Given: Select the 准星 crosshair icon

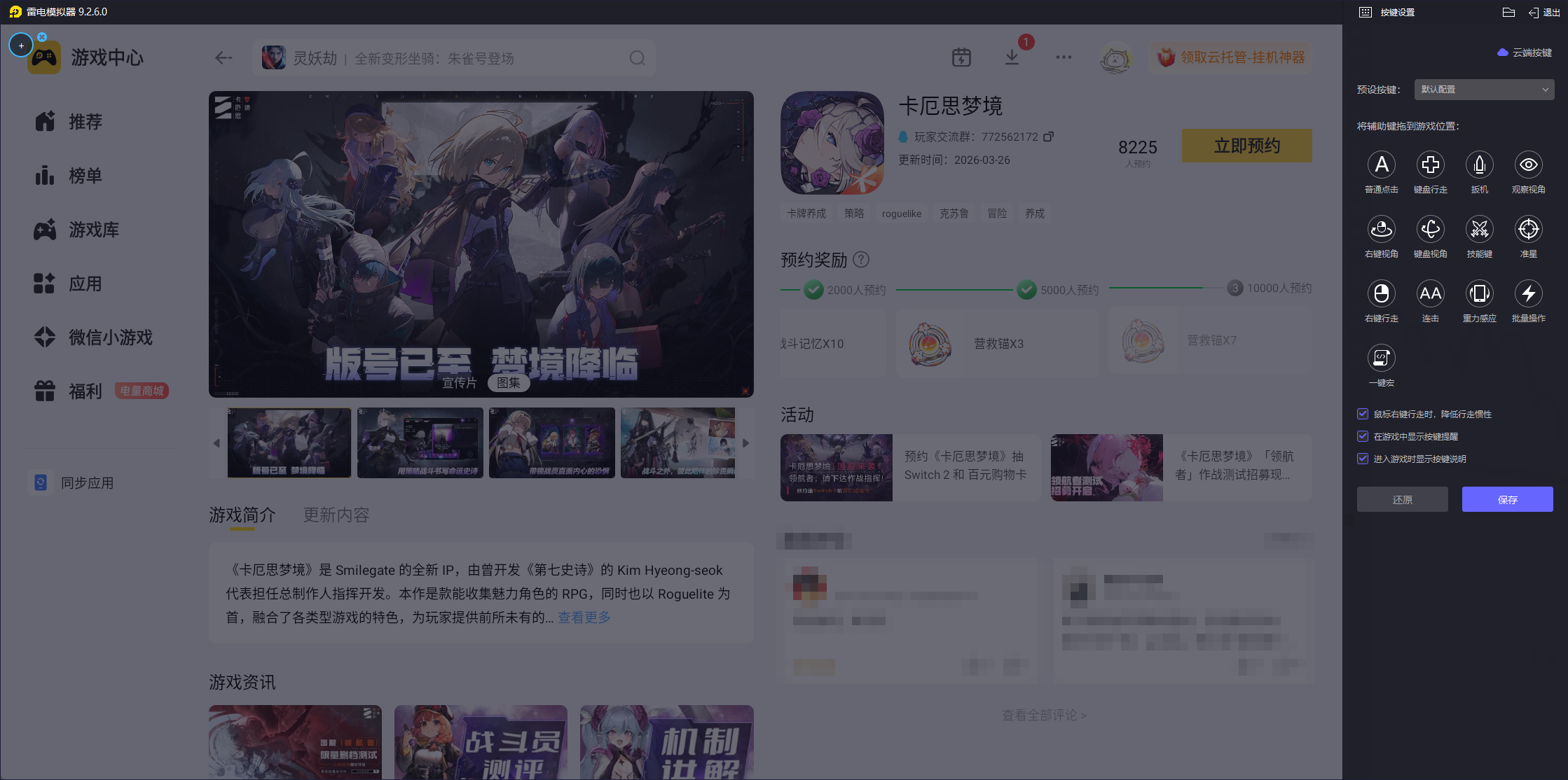Looking at the screenshot, I should click(1528, 229).
